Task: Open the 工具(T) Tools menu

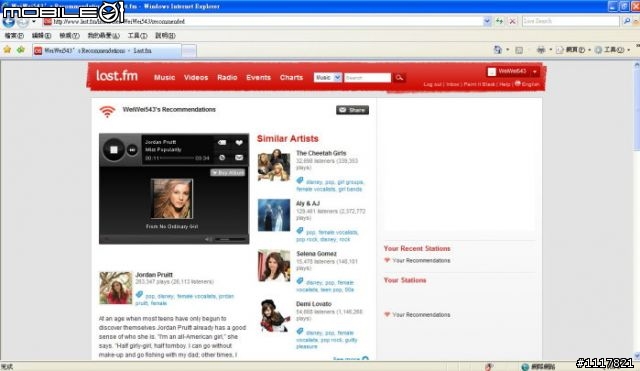Action: tap(137, 36)
